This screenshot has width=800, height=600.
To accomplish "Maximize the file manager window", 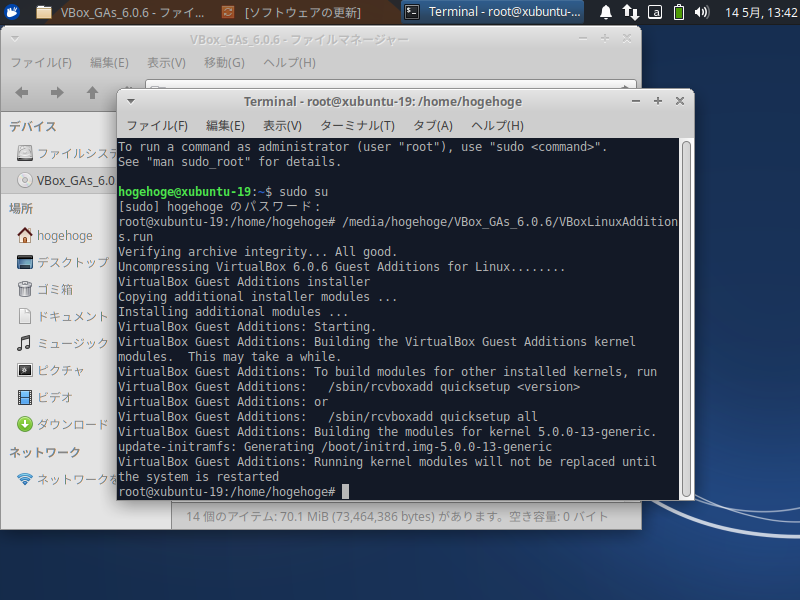I will (605, 39).
